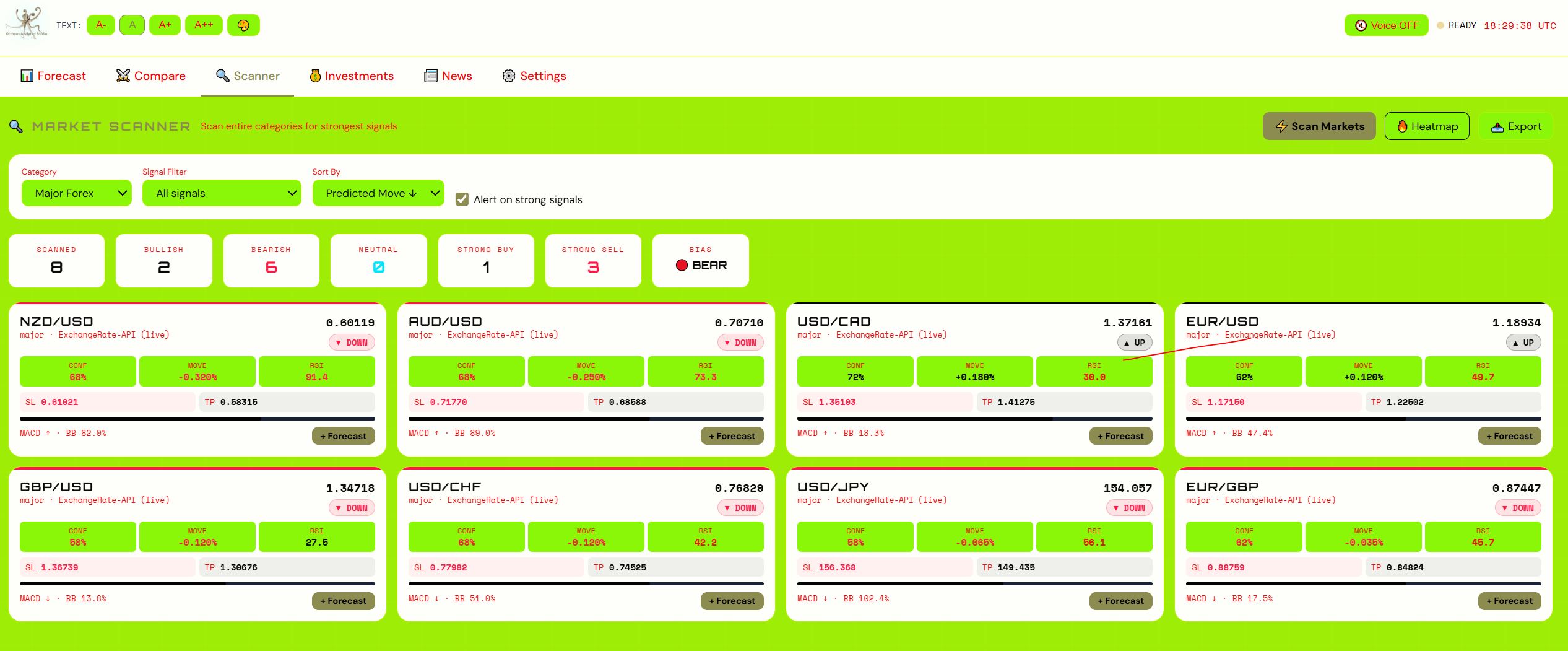Increase text size with A+ button
The image size is (1568, 651).
tap(165, 25)
